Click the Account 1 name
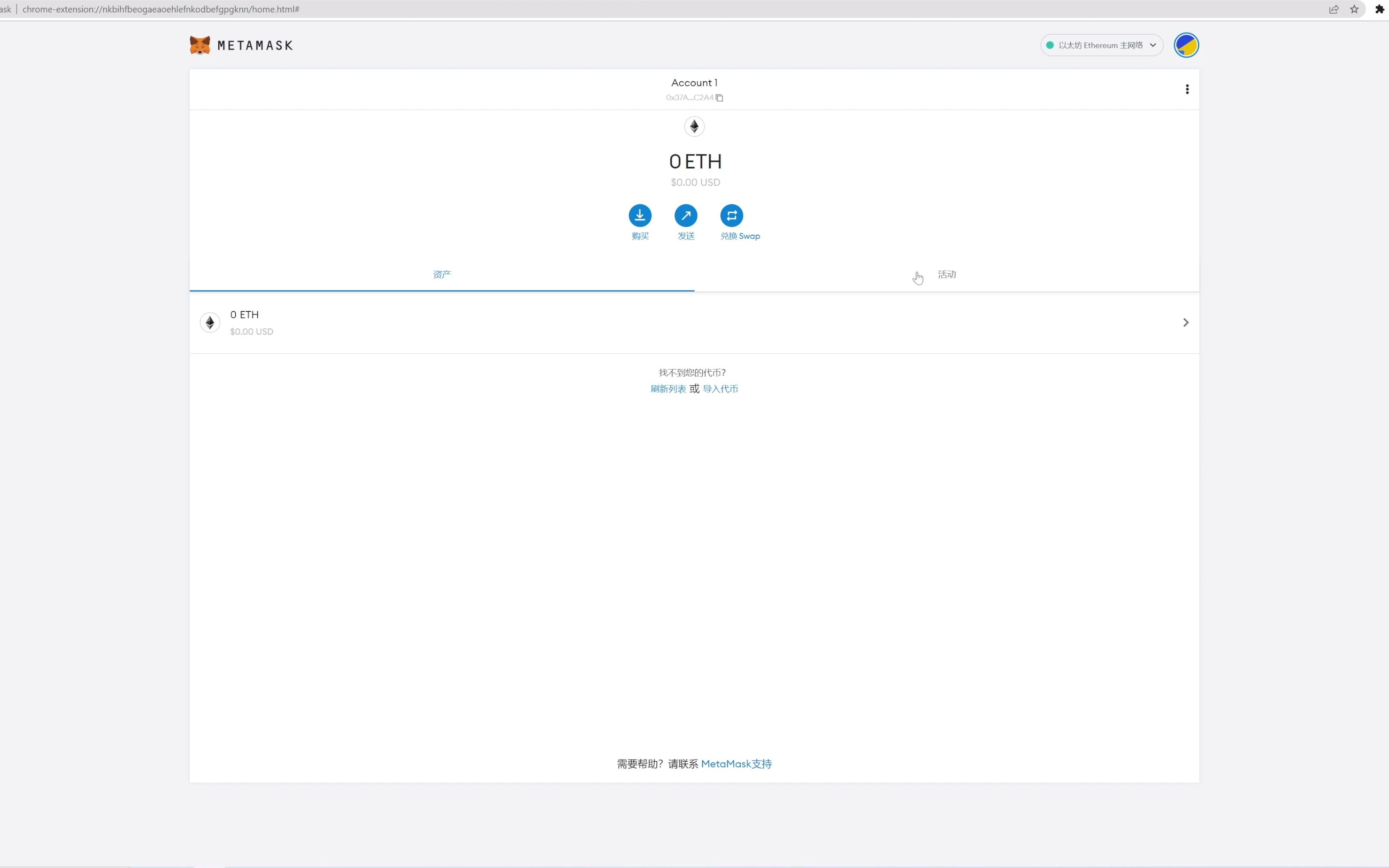Image resolution: width=1389 pixels, height=868 pixels. pyautogui.click(x=694, y=83)
